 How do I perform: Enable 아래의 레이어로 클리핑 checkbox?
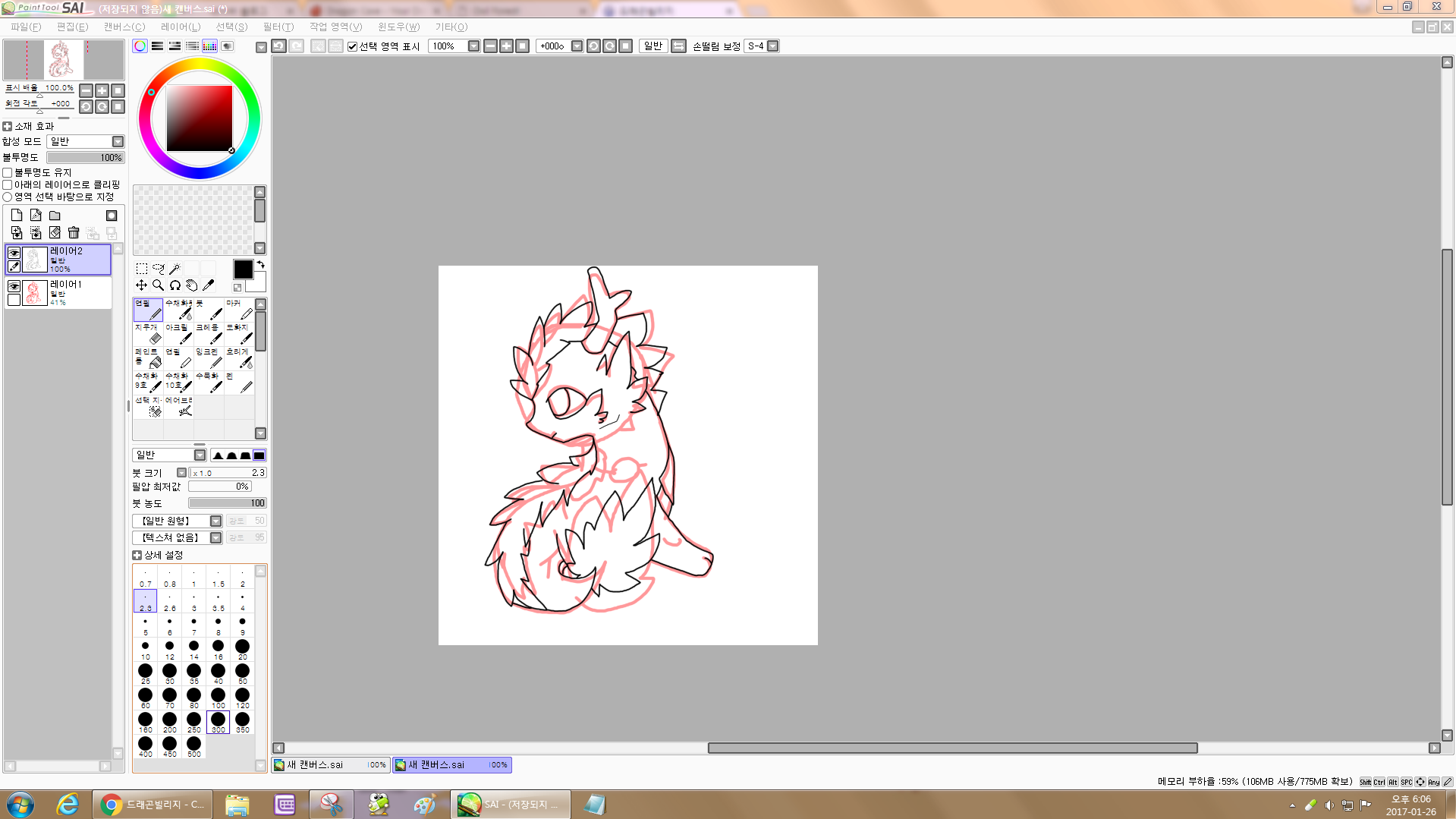click(8, 184)
